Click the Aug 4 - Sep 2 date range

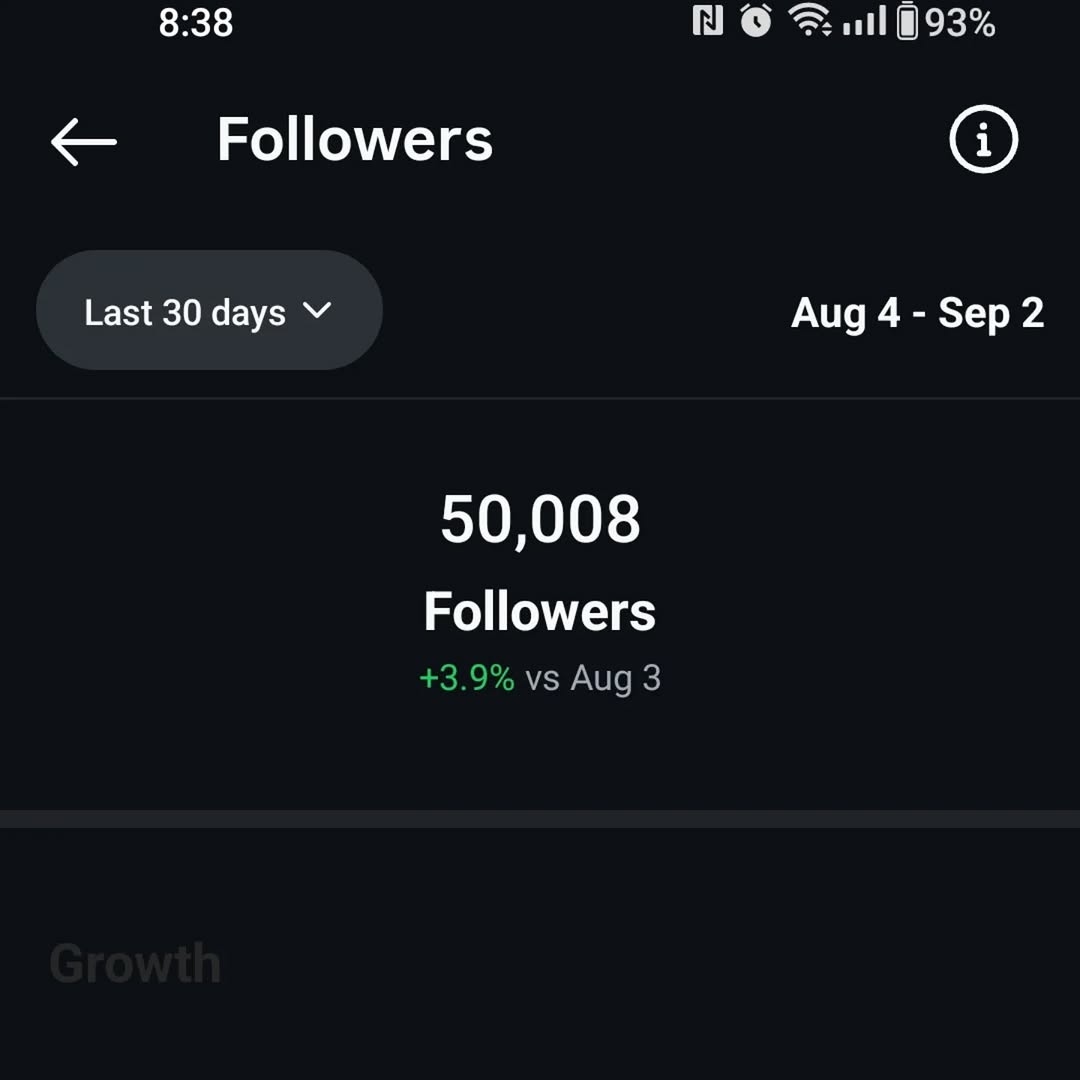click(x=917, y=313)
